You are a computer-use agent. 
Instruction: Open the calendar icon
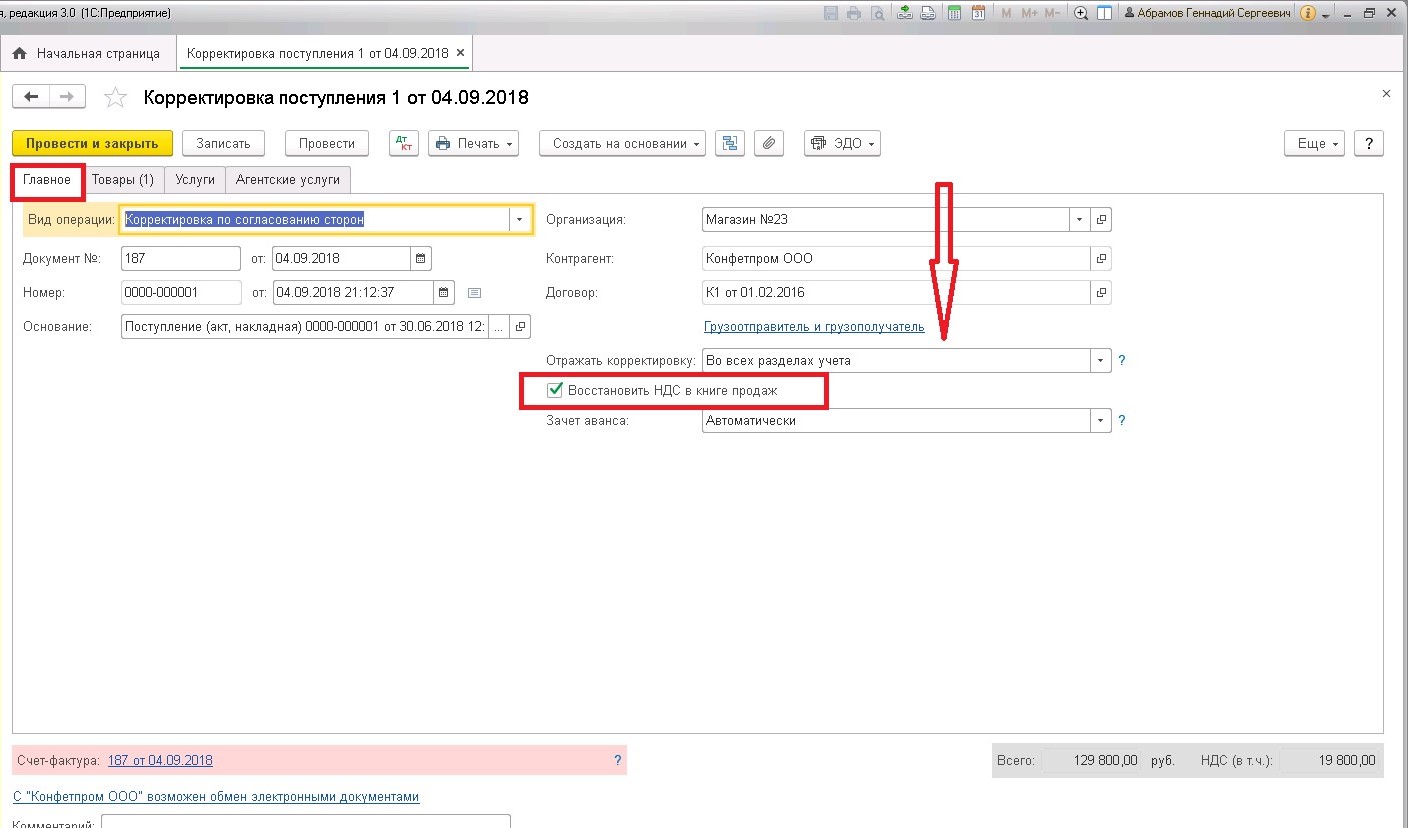978,14
